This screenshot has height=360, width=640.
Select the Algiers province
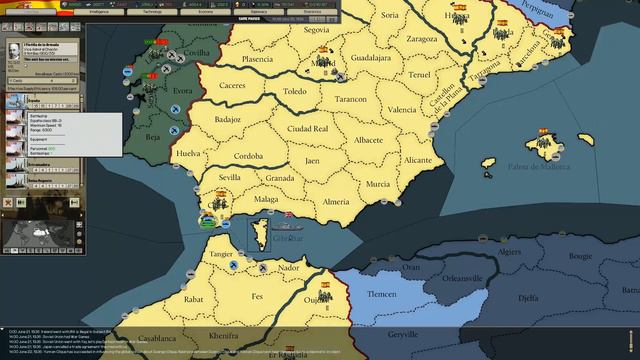click(509, 252)
